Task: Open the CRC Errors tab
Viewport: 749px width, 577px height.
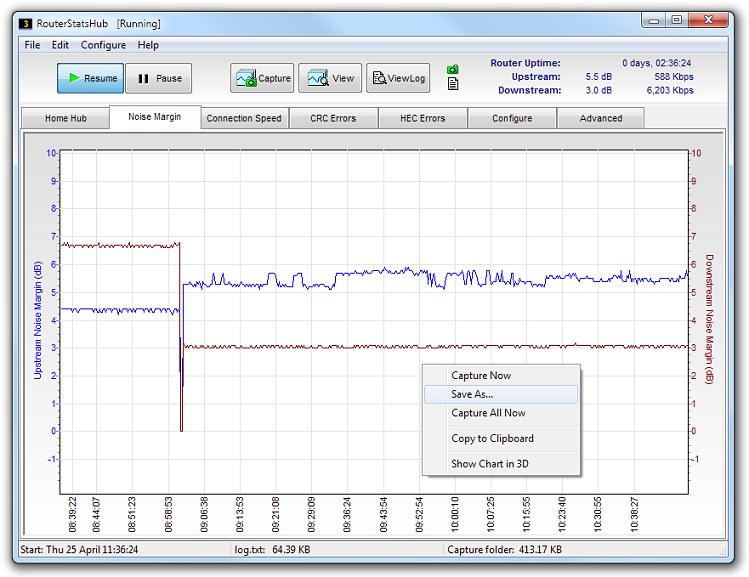Action: tap(333, 118)
